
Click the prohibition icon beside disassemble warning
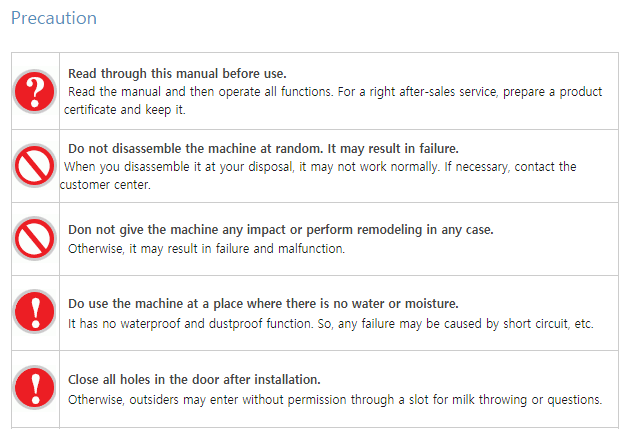pyautogui.click(x=35, y=165)
